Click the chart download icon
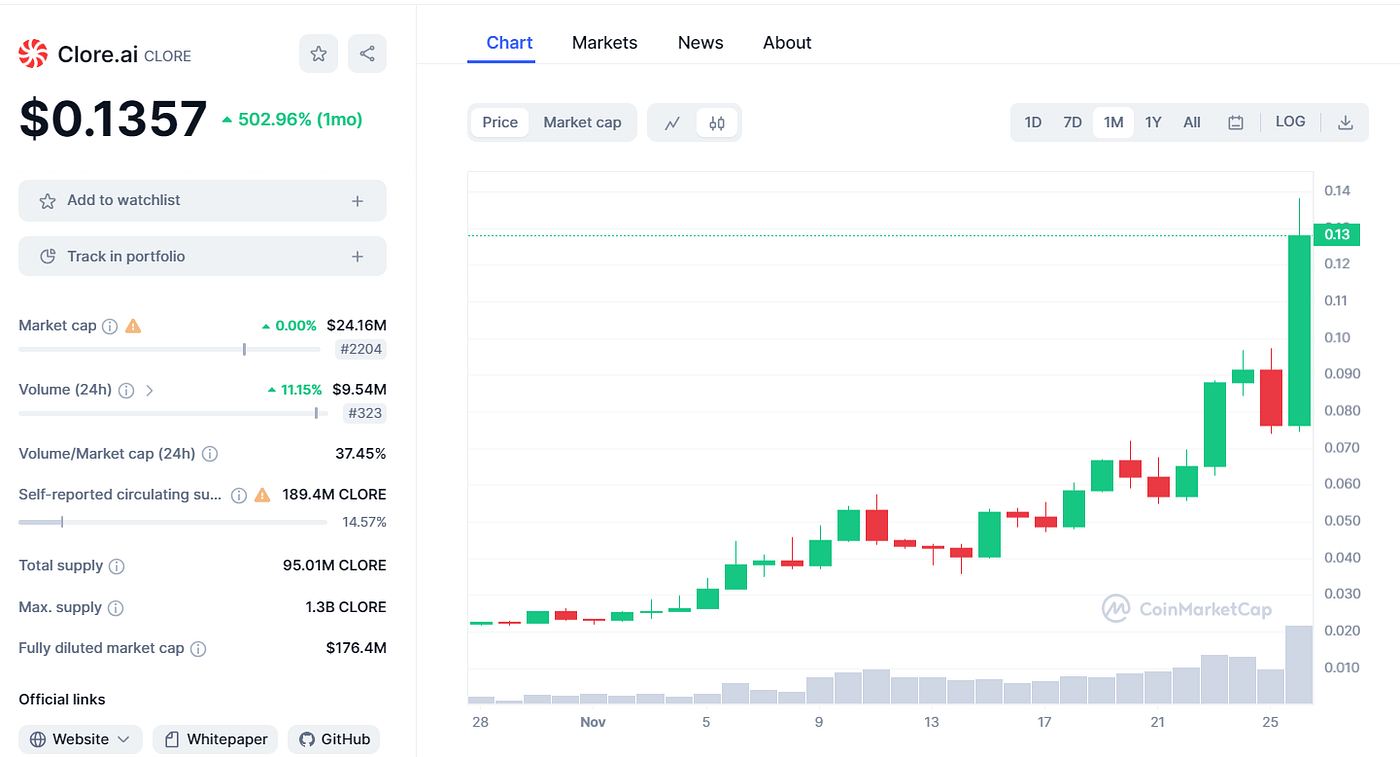 point(1345,121)
